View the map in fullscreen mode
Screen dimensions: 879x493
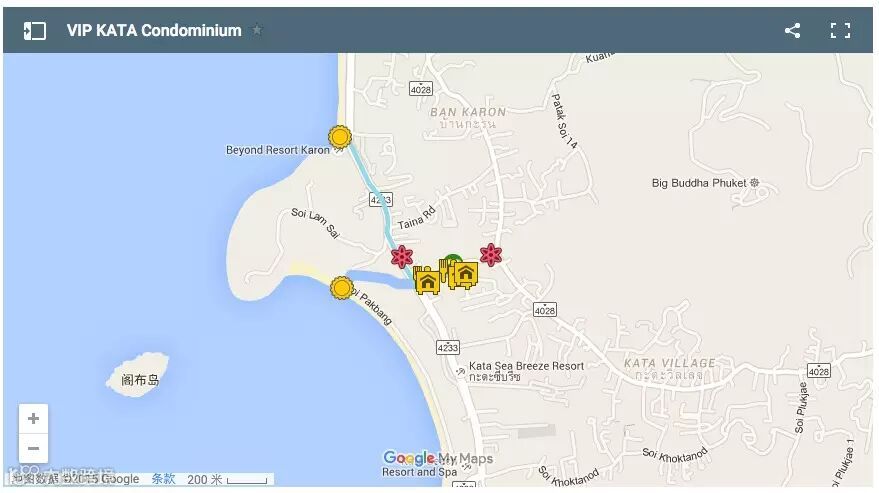click(840, 30)
